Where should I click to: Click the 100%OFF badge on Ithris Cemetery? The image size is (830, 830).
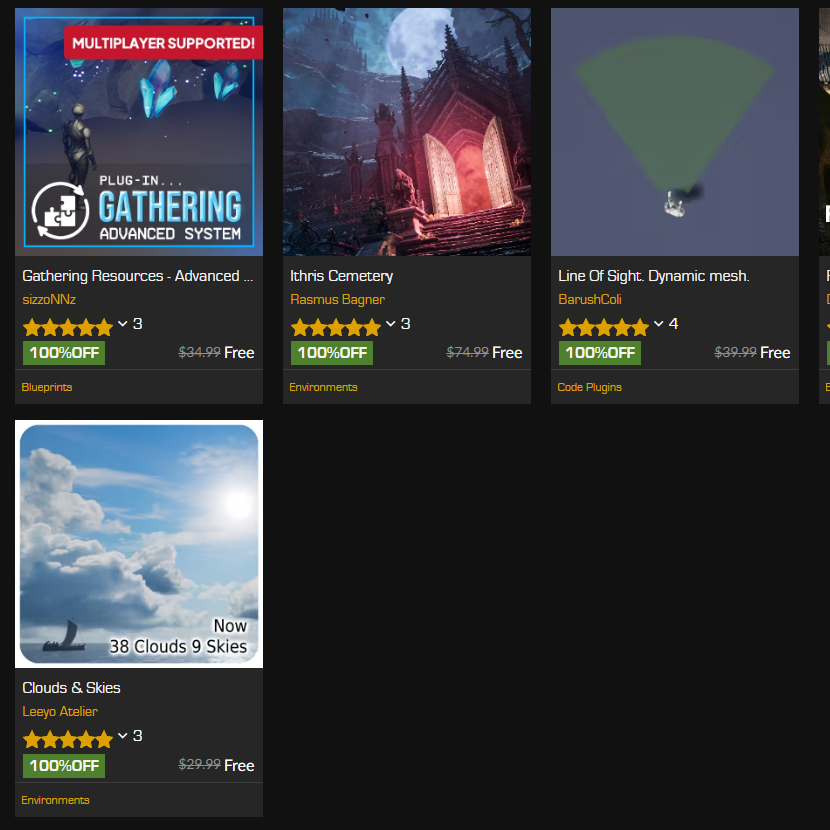pos(331,353)
